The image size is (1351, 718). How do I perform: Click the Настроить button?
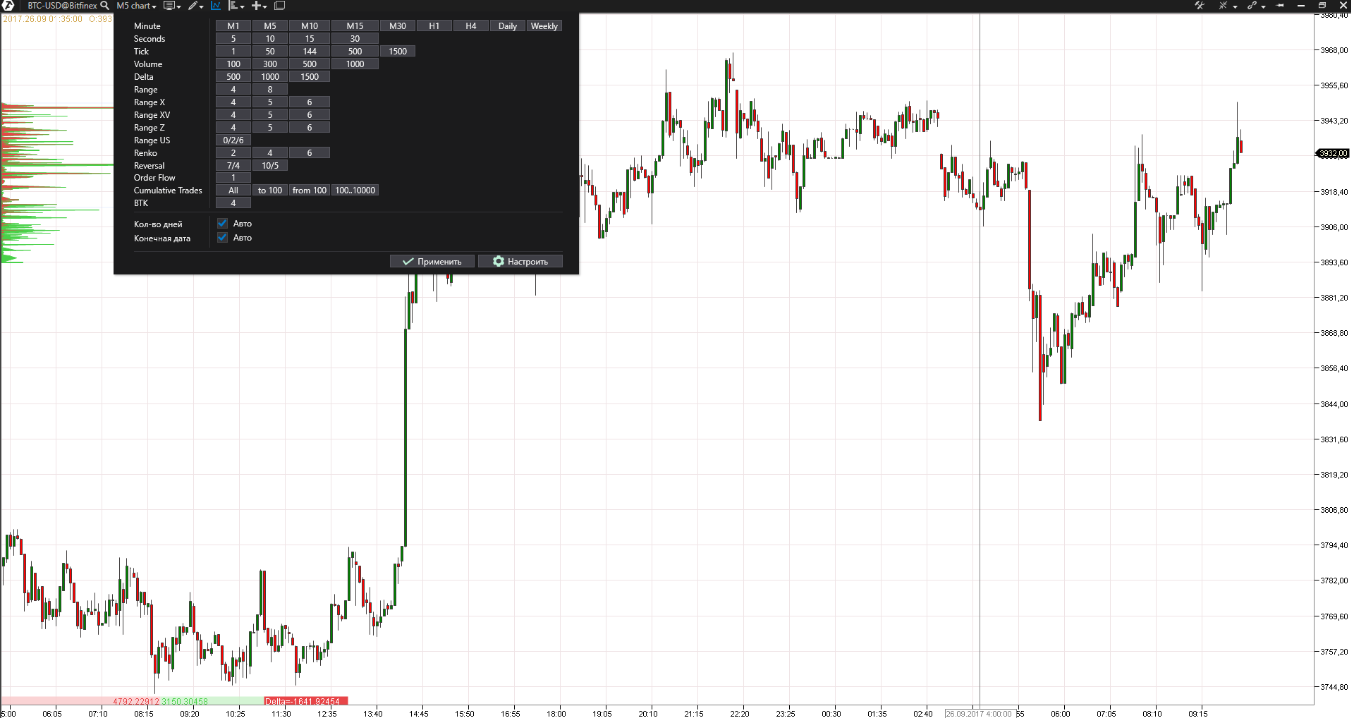coord(521,261)
